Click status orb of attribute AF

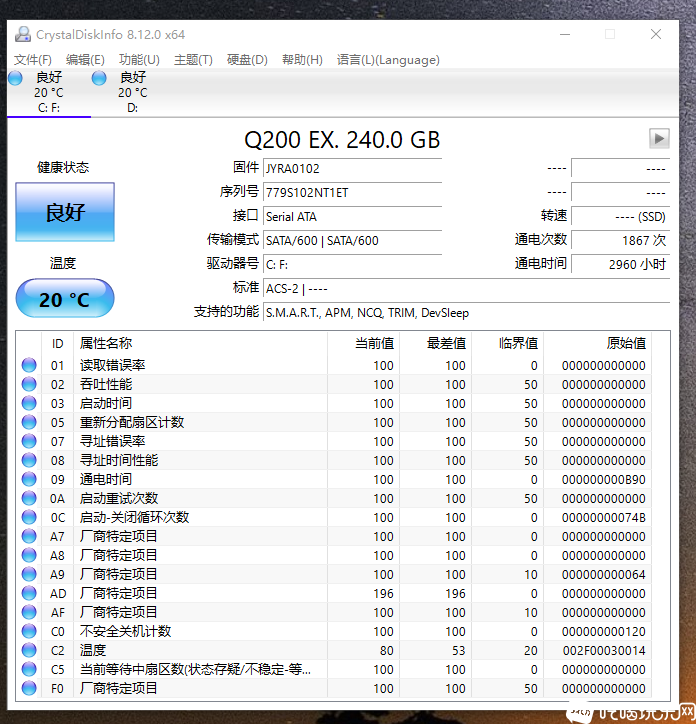click(x=29, y=612)
